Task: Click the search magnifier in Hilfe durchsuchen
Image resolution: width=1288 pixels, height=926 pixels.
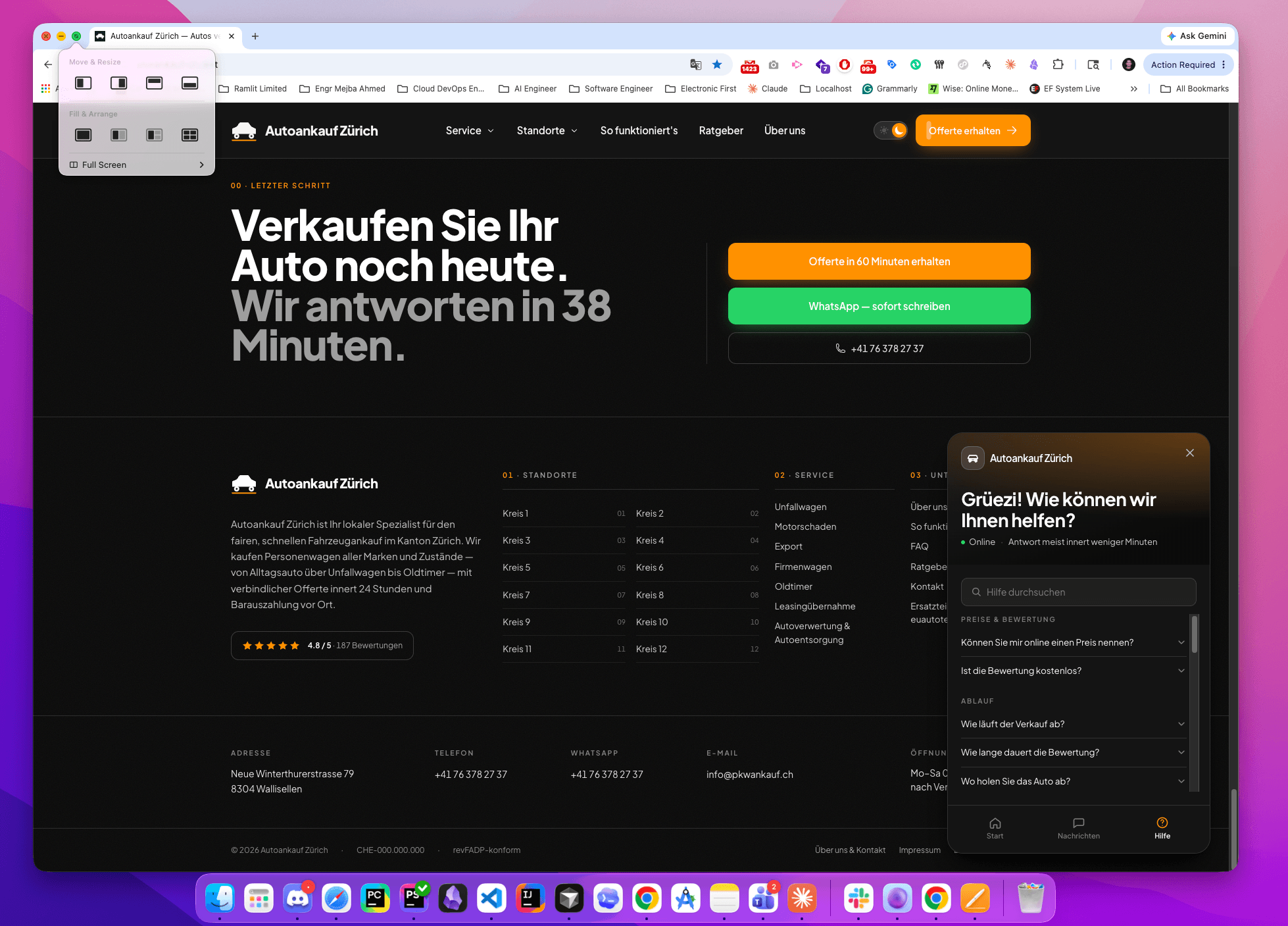Action: 977,592
